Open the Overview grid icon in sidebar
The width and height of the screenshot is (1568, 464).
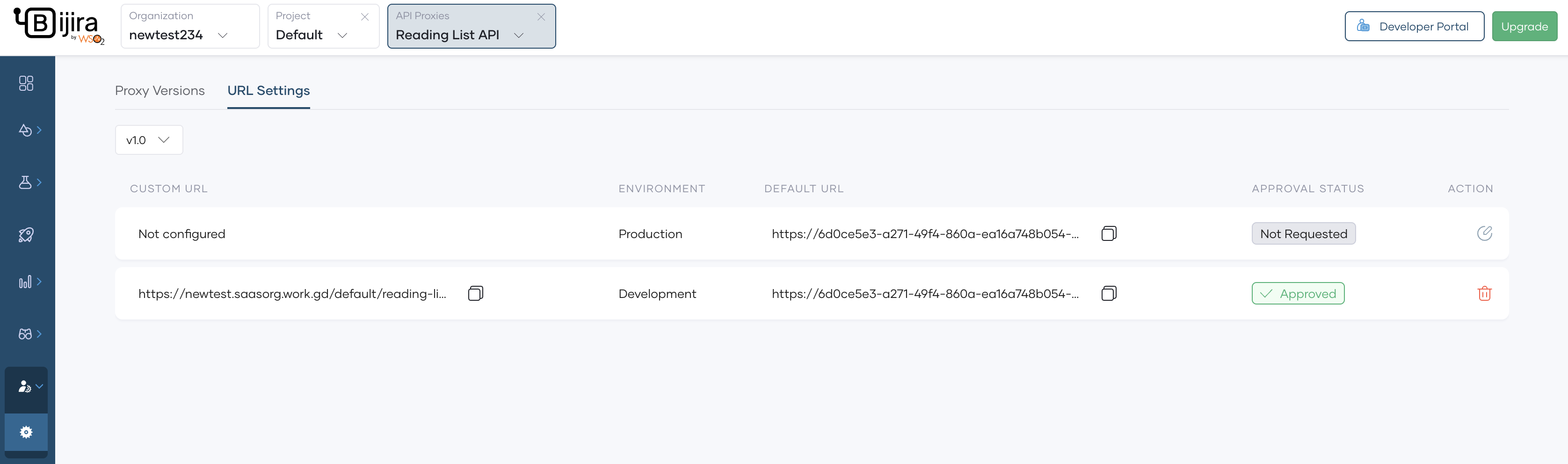[26, 83]
